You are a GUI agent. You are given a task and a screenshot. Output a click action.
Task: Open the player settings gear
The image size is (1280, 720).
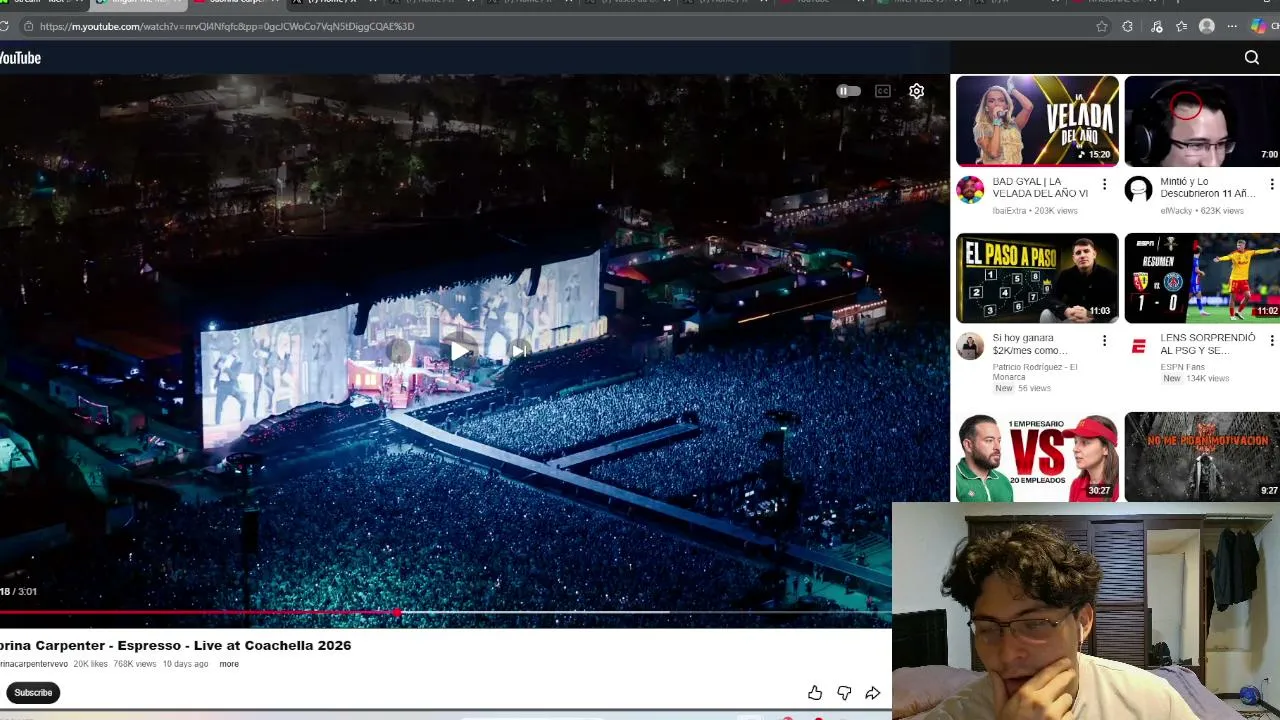click(916, 91)
